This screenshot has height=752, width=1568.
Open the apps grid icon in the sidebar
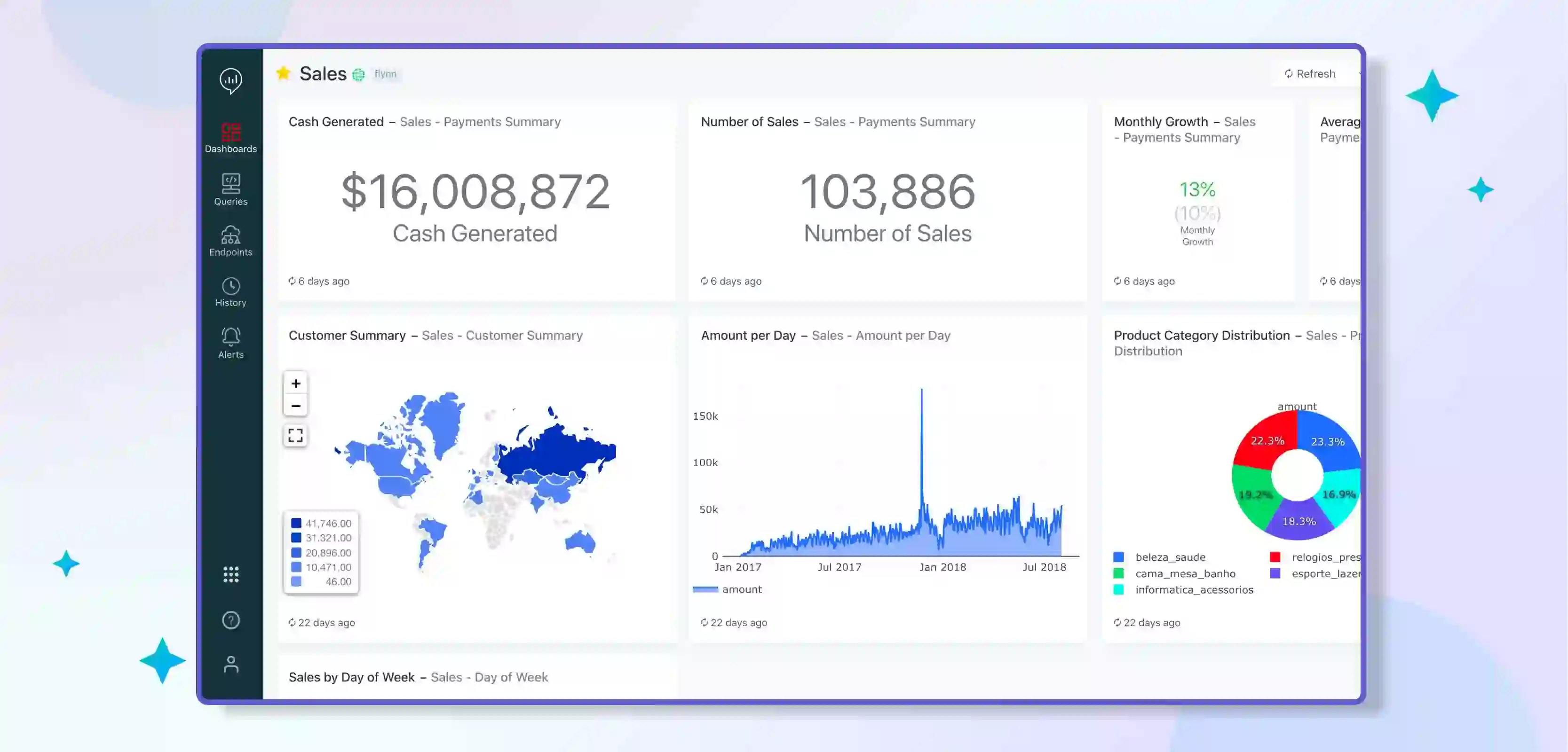(x=230, y=574)
